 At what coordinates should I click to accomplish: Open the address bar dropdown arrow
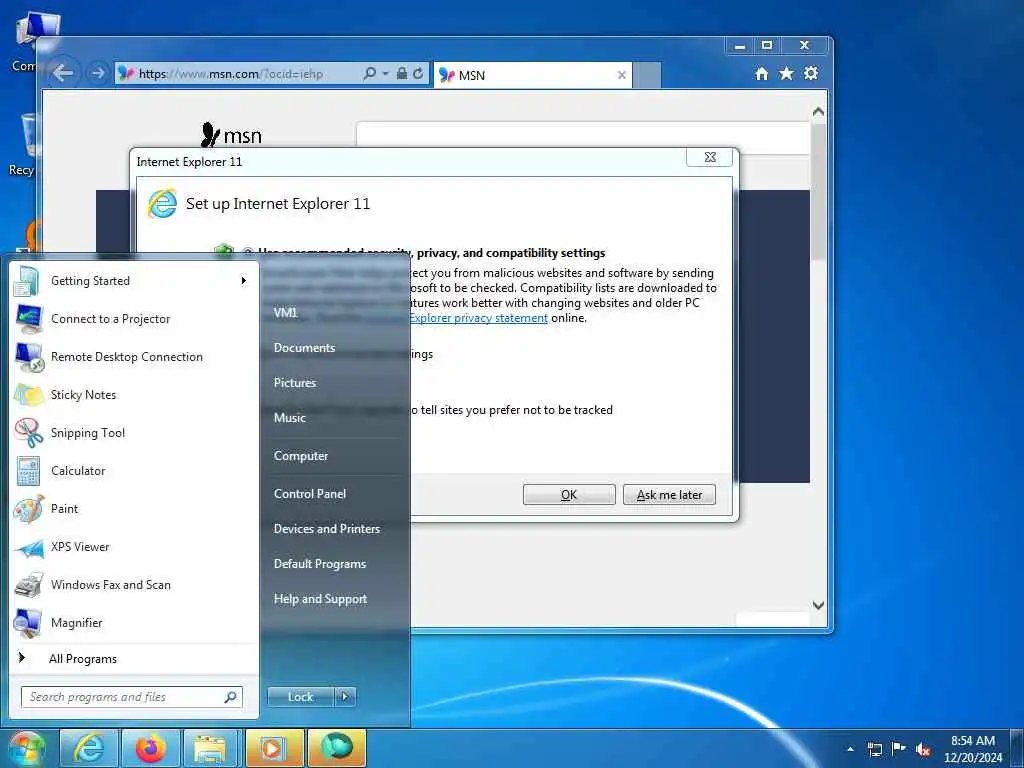[x=385, y=74]
